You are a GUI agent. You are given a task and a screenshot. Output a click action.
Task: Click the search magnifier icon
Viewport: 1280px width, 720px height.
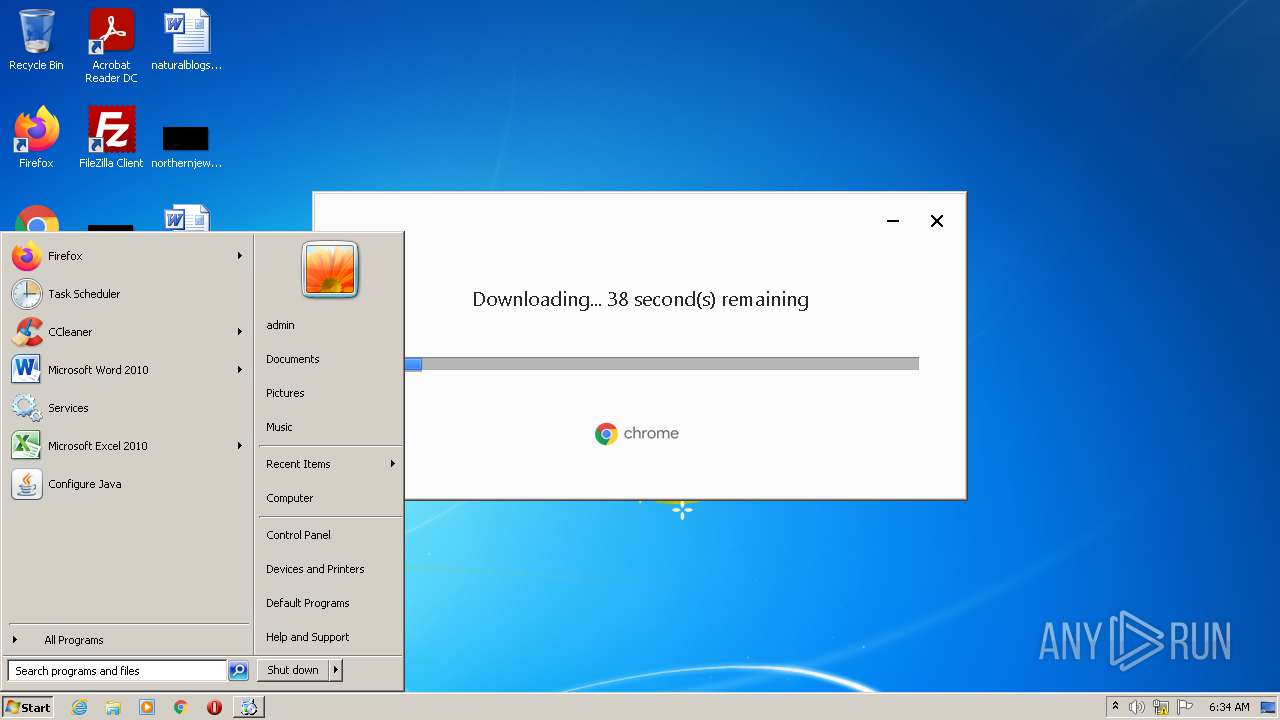coord(238,671)
